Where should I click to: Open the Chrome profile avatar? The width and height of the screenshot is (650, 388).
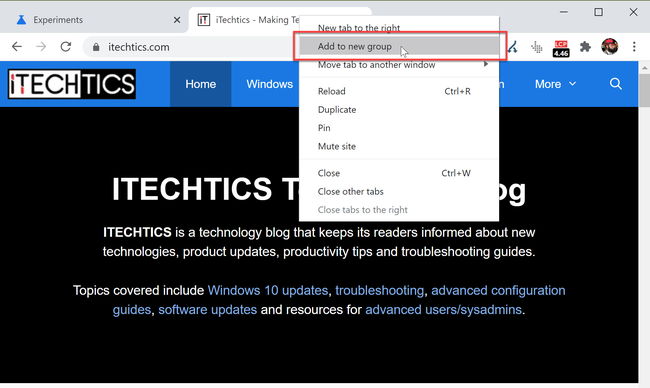(x=609, y=46)
